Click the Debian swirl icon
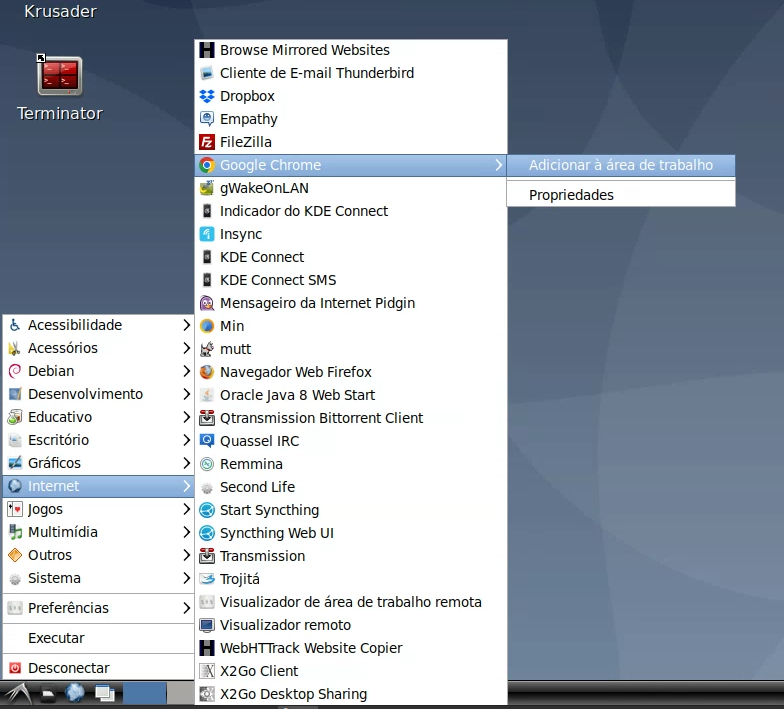 point(15,371)
